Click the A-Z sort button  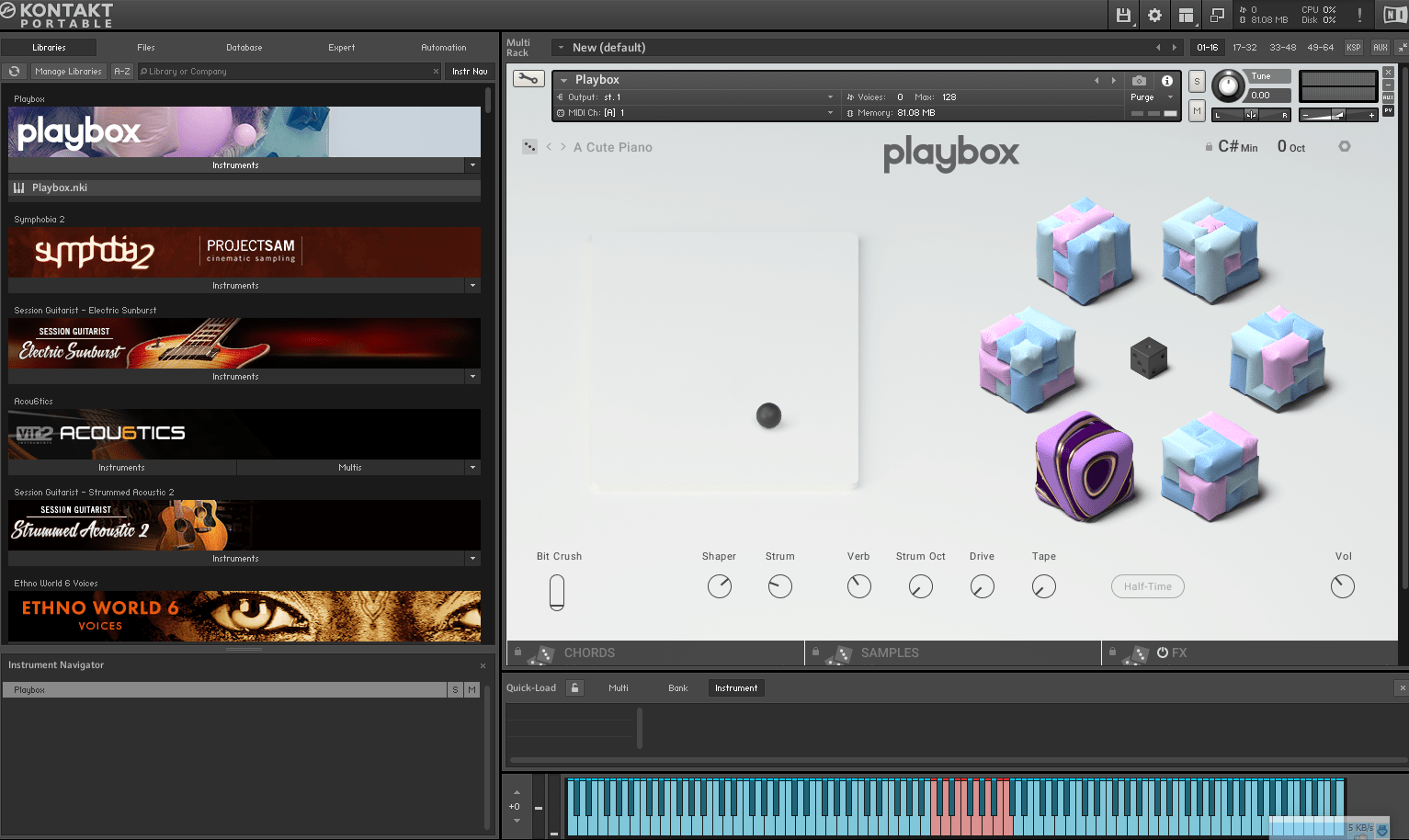pyautogui.click(x=122, y=71)
